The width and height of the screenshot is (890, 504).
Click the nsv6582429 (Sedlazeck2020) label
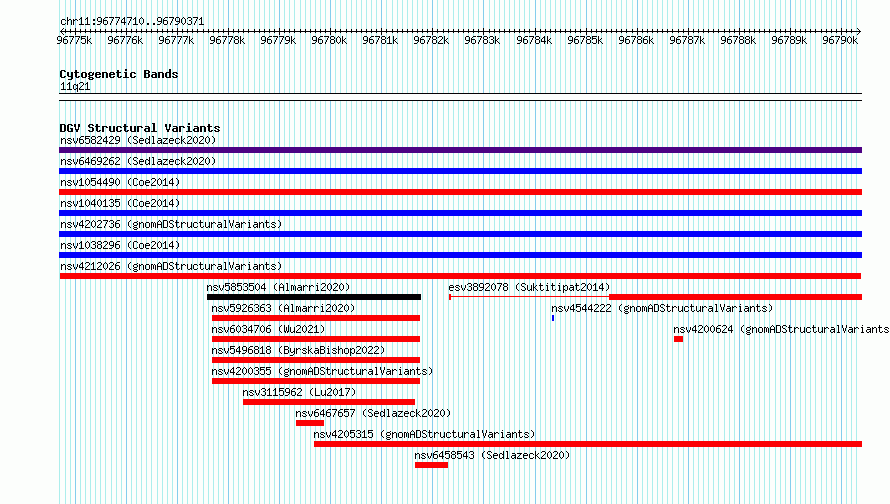pyautogui.click(x=138, y=140)
